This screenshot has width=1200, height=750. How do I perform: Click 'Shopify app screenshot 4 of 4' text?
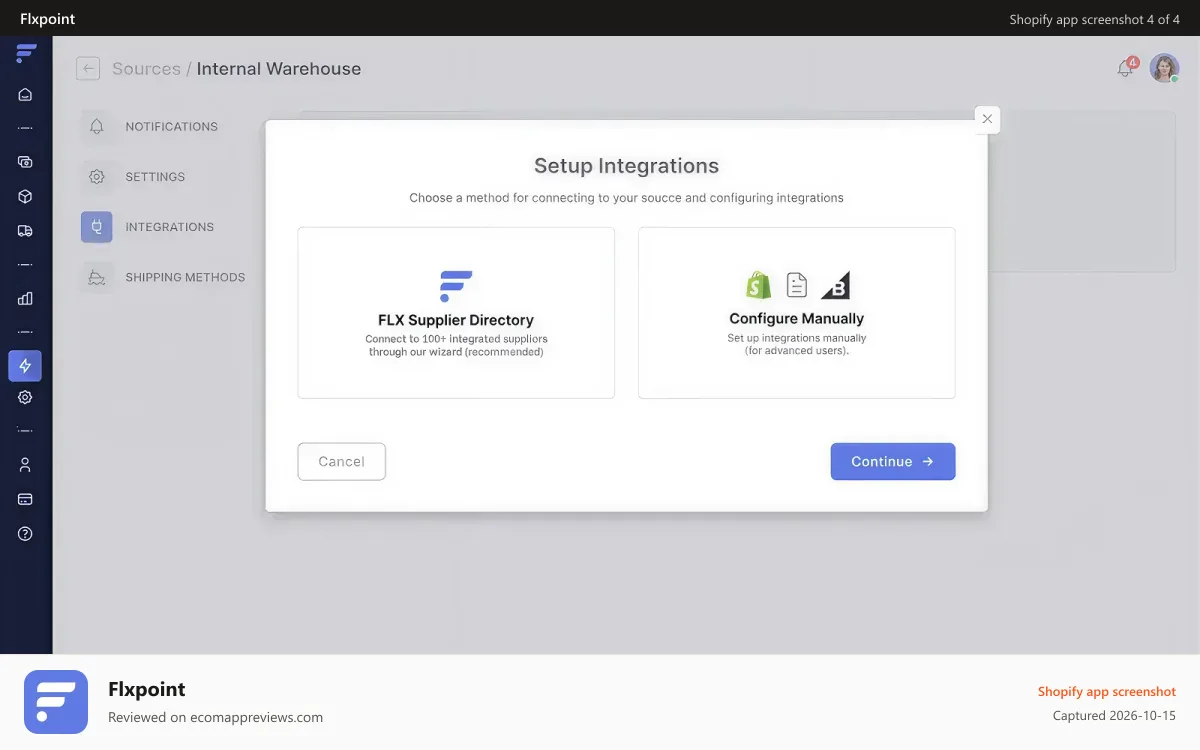click(1095, 19)
